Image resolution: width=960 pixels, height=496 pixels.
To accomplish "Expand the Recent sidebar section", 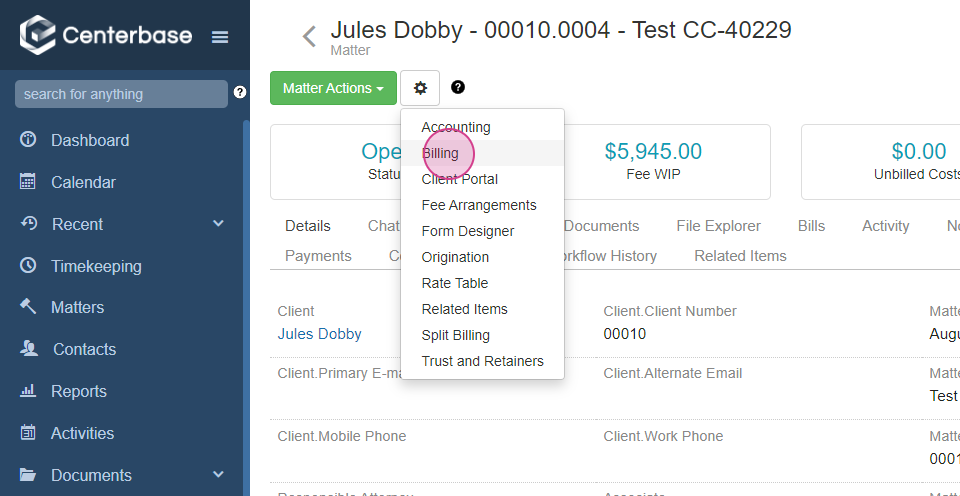I will coord(219,224).
